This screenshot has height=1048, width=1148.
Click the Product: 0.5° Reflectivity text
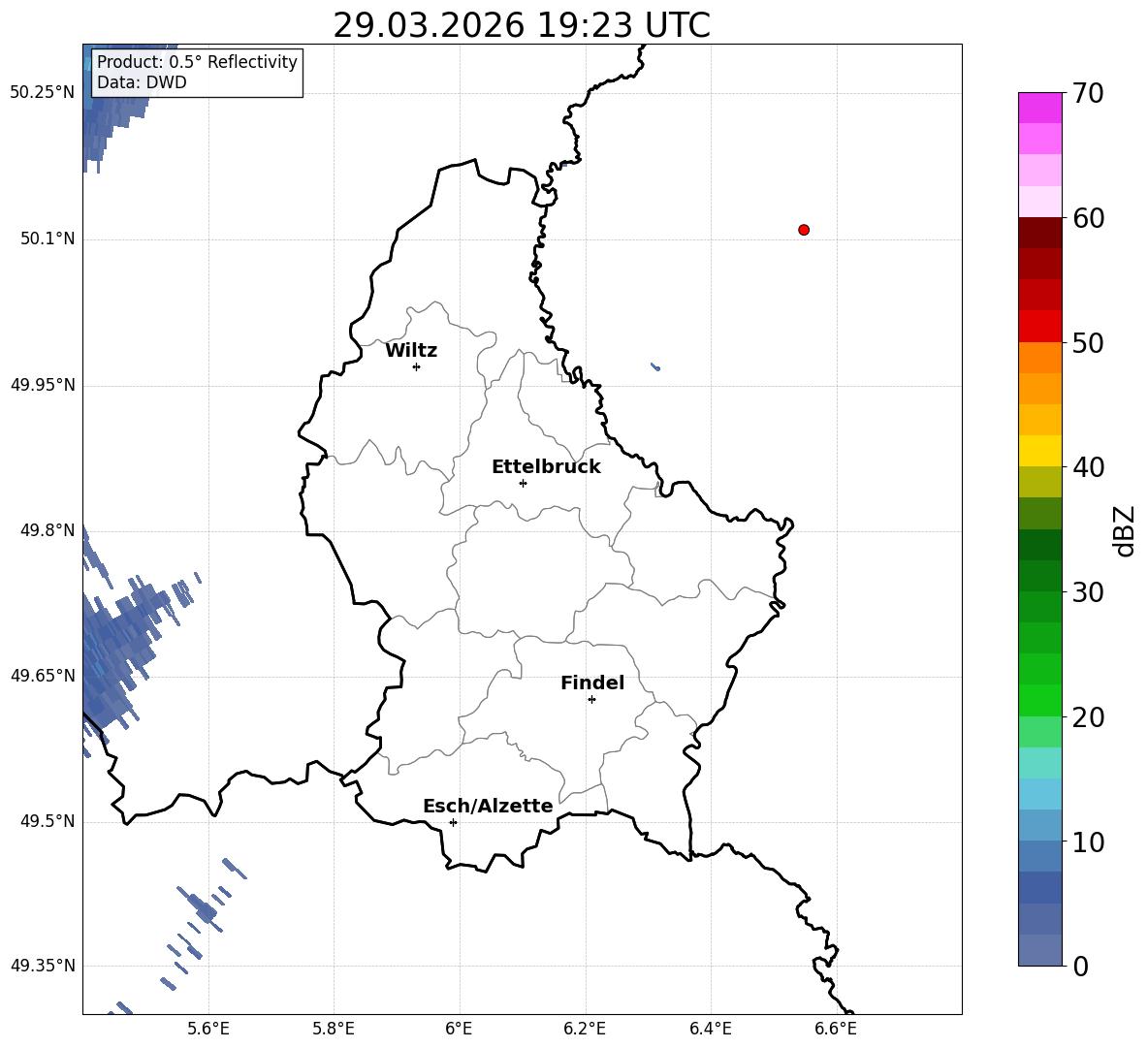click(x=197, y=61)
